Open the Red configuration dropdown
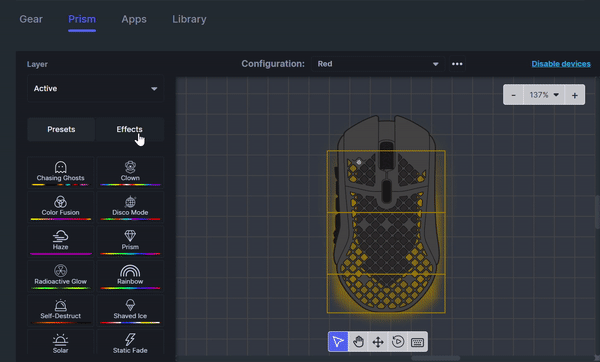The image size is (600, 362). [x=378, y=64]
